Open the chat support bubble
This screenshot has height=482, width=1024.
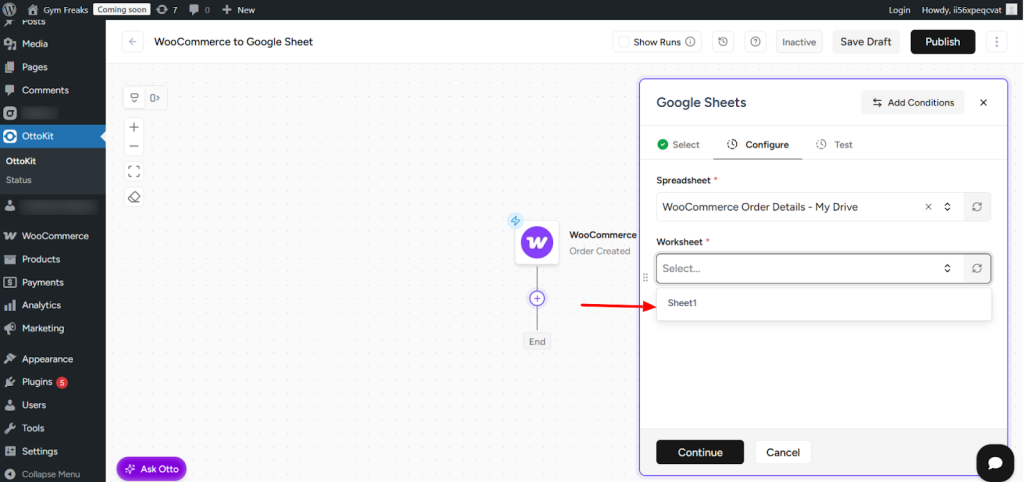click(x=995, y=462)
